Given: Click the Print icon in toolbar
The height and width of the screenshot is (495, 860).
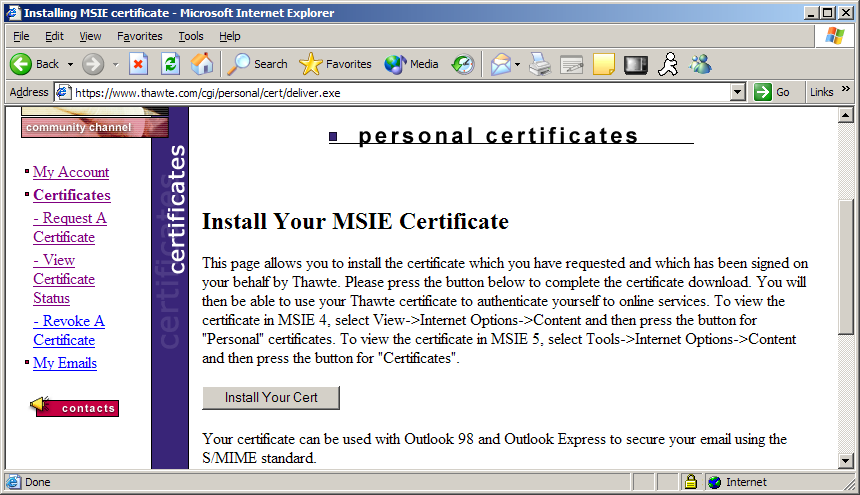Looking at the screenshot, I should 540,64.
